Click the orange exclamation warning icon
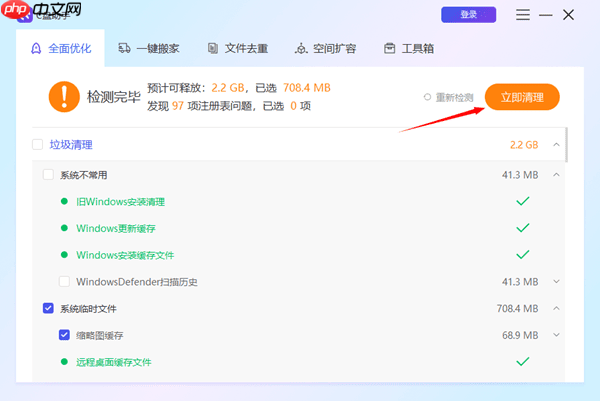Screen dimensions: 600x401 coord(64,96)
